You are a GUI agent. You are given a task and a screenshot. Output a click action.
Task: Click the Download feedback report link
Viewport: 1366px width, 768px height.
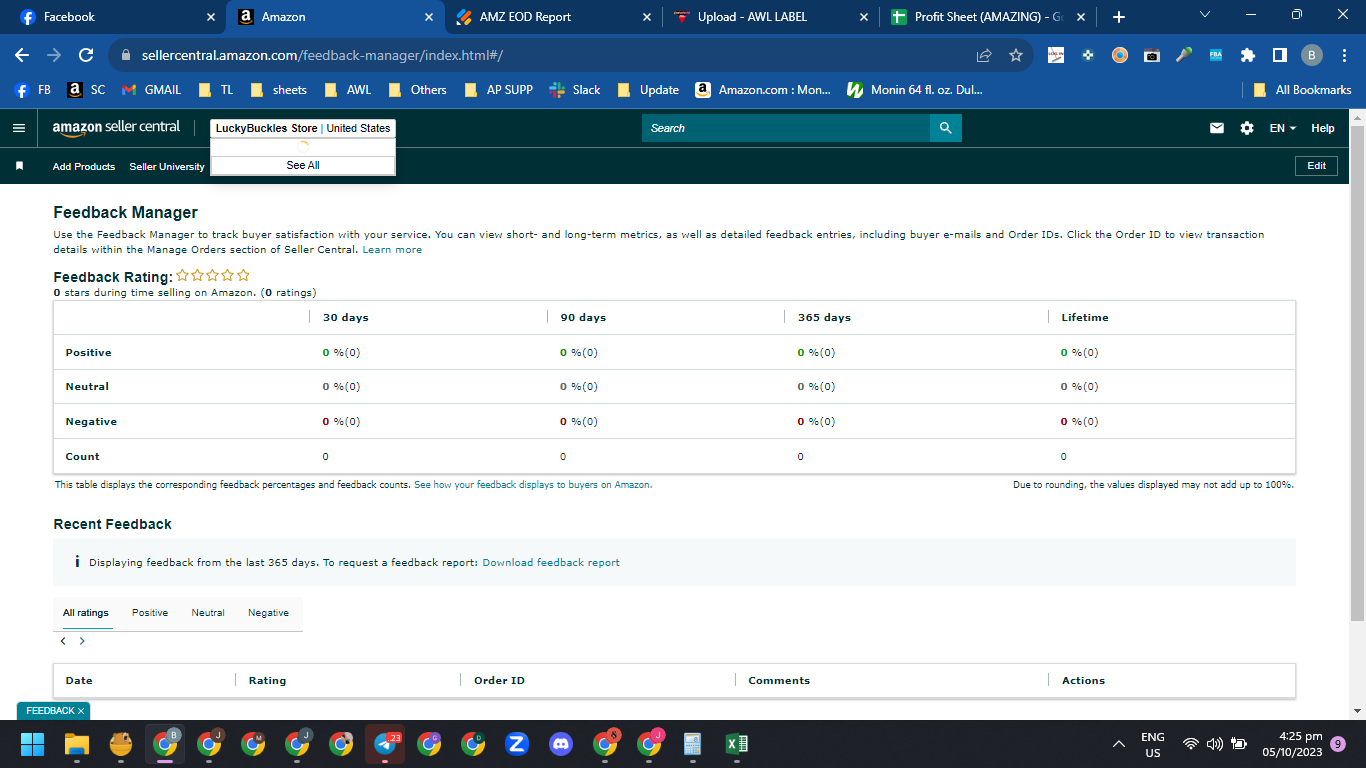point(551,563)
